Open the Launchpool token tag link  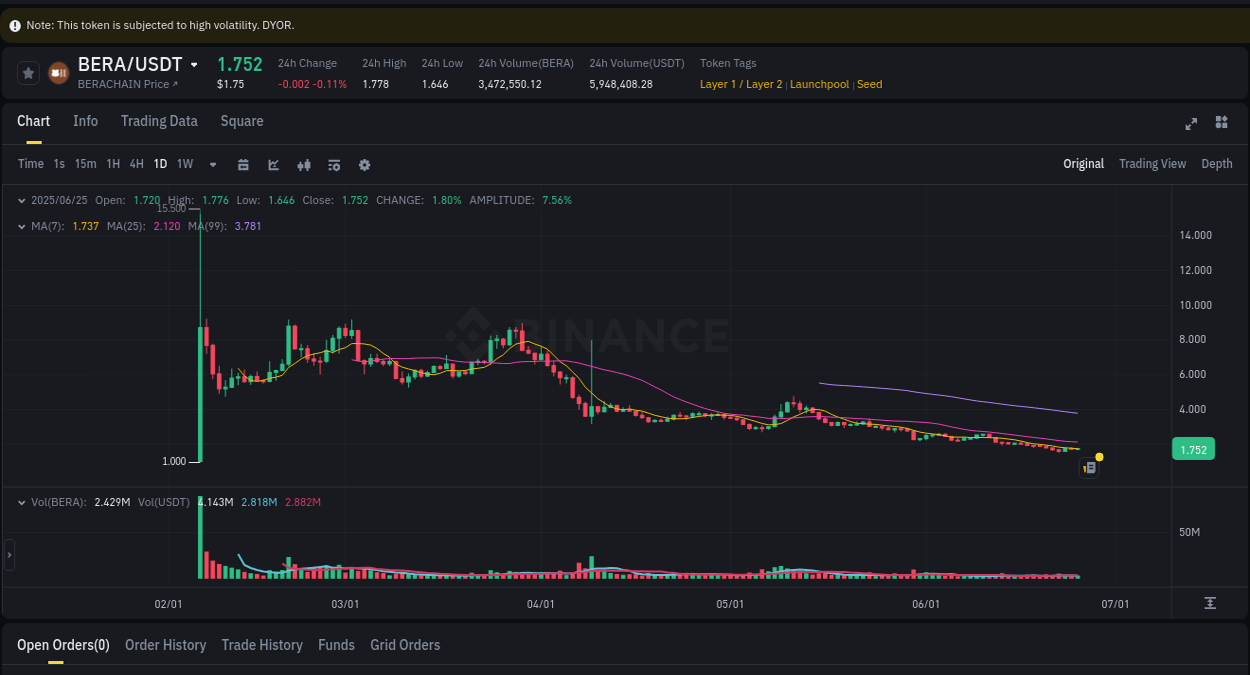pyautogui.click(x=819, y=84)
